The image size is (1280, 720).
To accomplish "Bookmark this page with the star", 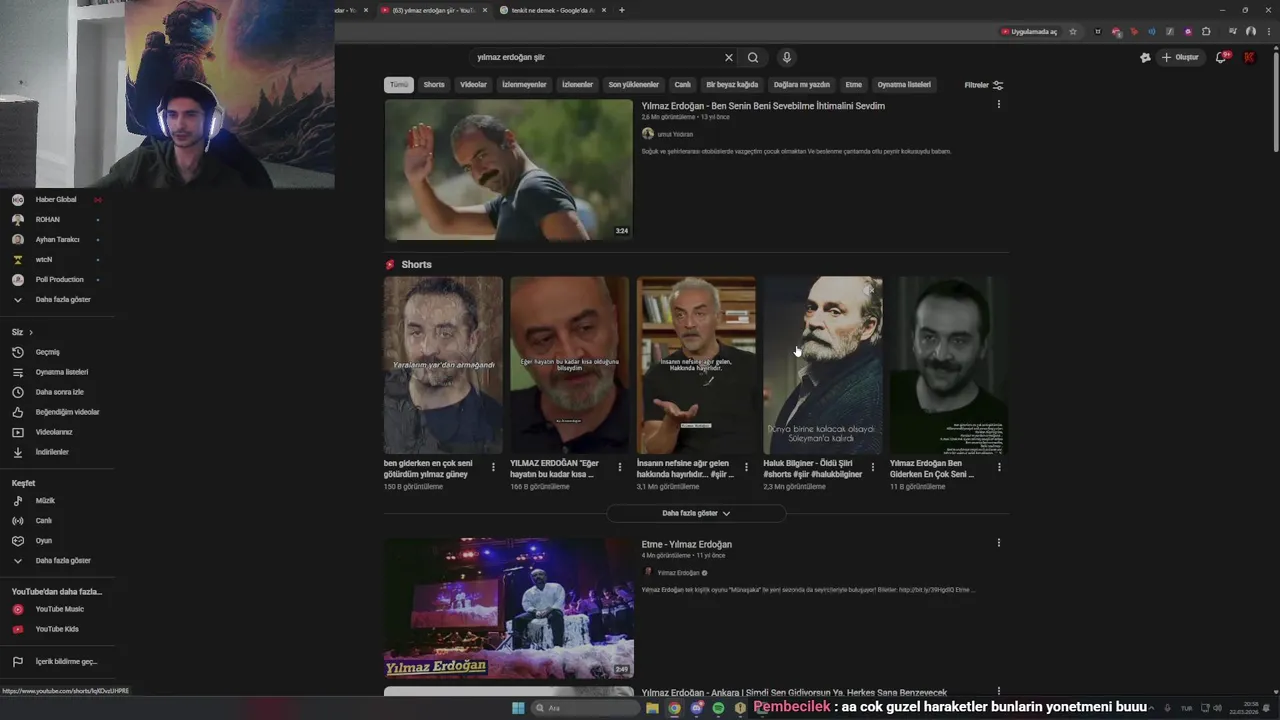I will point(1073,32).
